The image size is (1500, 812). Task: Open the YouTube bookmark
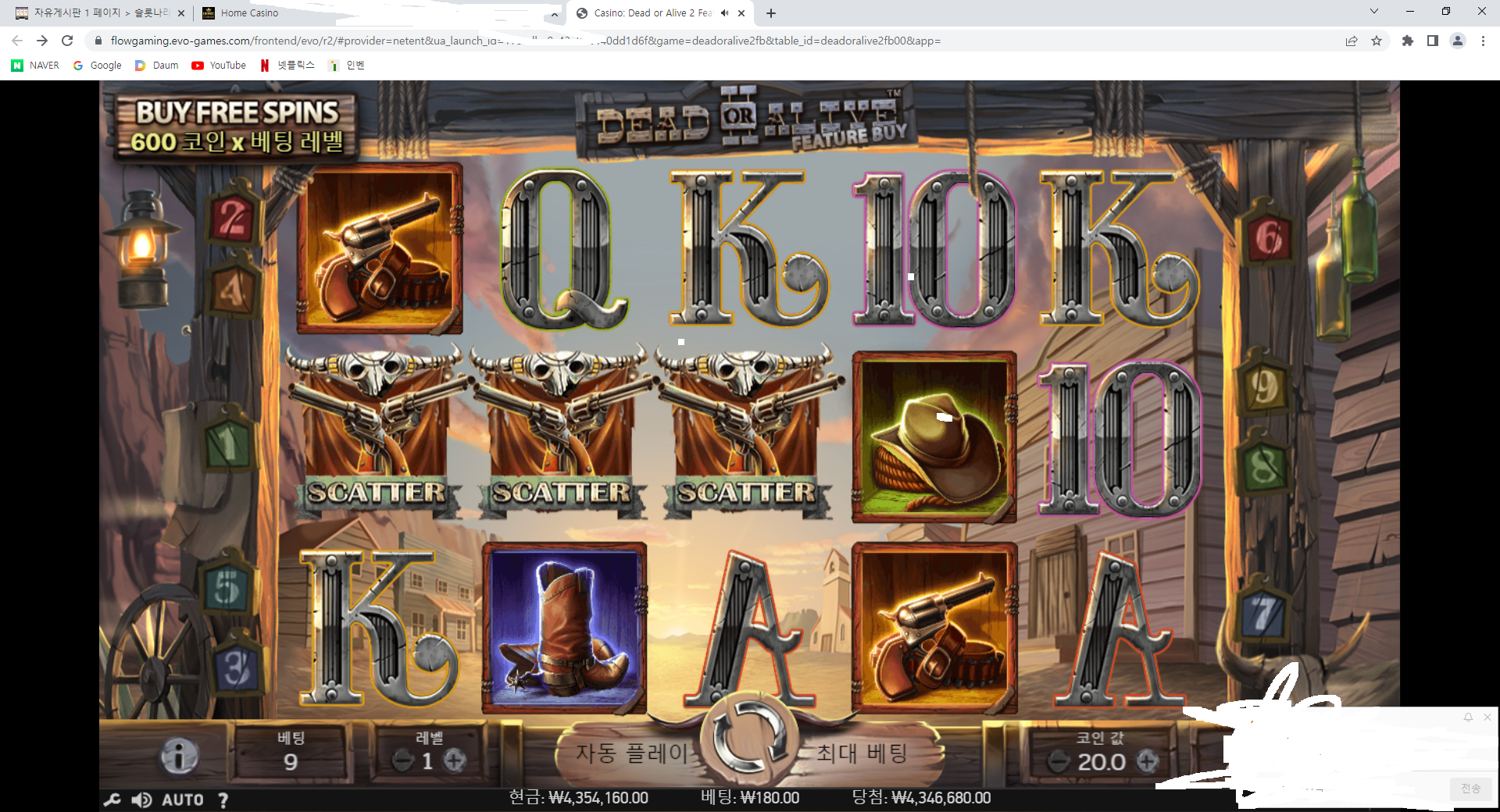(x=219, y=66)
